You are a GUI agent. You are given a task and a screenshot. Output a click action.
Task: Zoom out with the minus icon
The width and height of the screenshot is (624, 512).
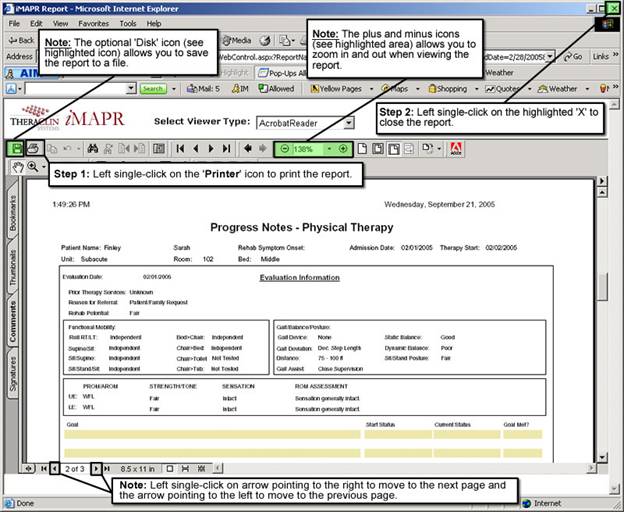point(285,148)
